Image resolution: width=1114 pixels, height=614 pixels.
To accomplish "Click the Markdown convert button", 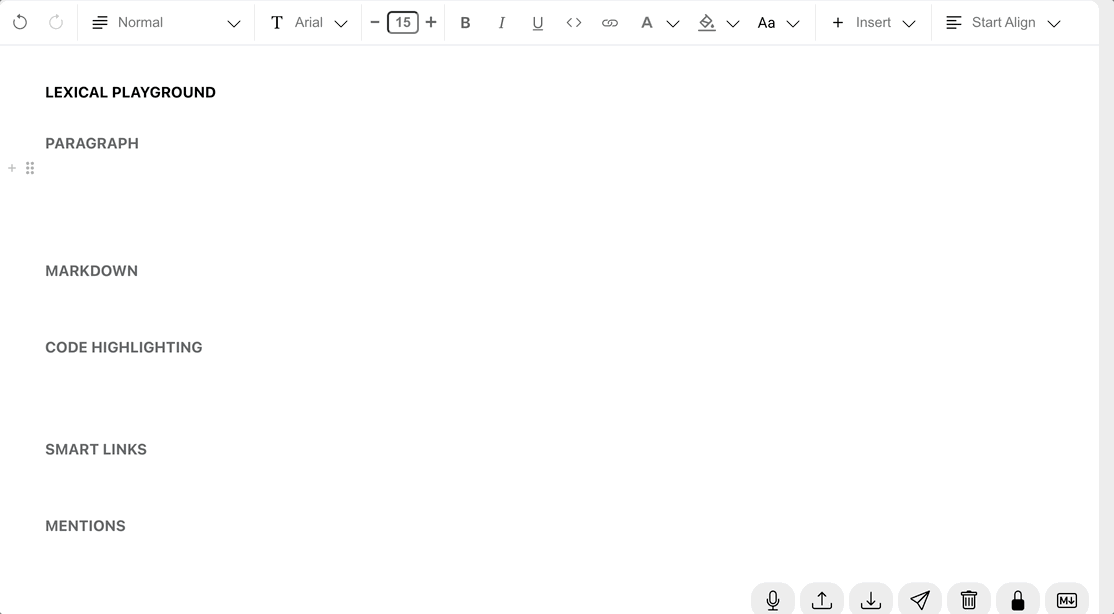I will pyautogui.click(x=1066, y=600).
